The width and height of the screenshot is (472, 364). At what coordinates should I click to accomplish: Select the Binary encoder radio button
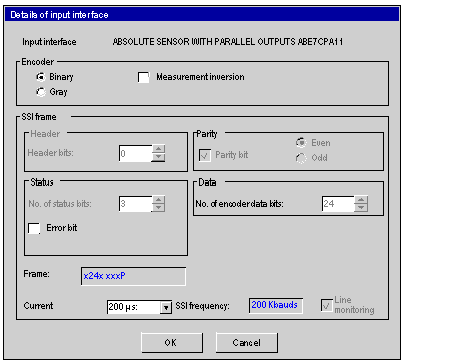41,77
